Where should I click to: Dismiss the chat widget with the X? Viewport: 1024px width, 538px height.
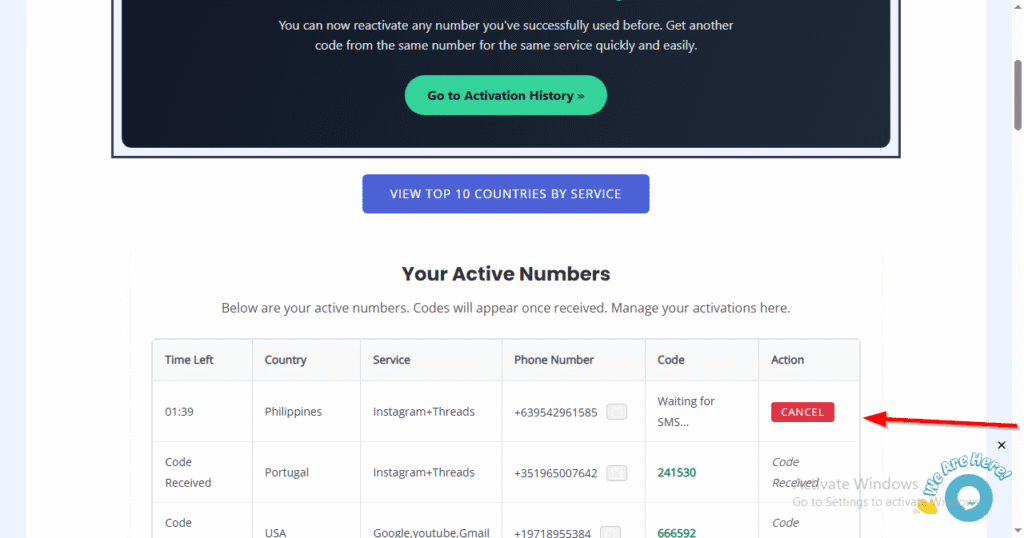click(x=1002, y=445)
